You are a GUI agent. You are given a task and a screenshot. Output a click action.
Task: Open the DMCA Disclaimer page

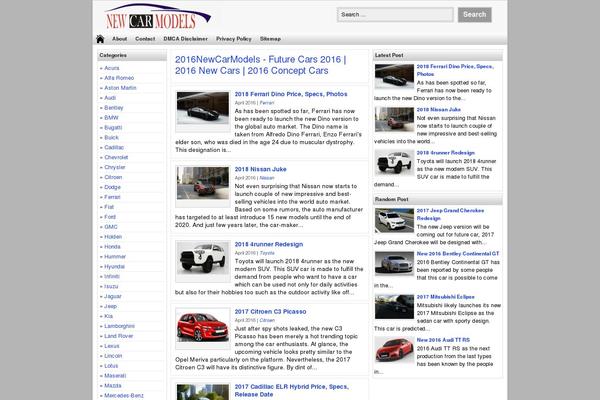186,39
